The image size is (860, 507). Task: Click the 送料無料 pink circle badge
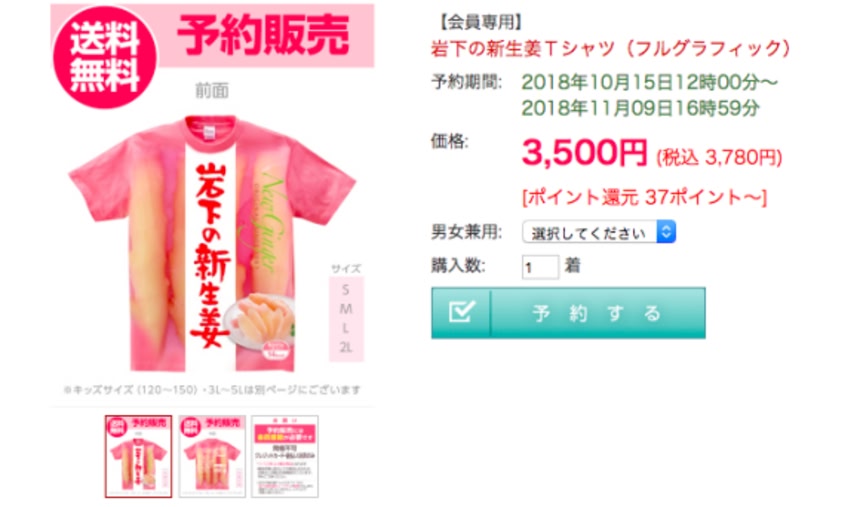click(105, 57)
